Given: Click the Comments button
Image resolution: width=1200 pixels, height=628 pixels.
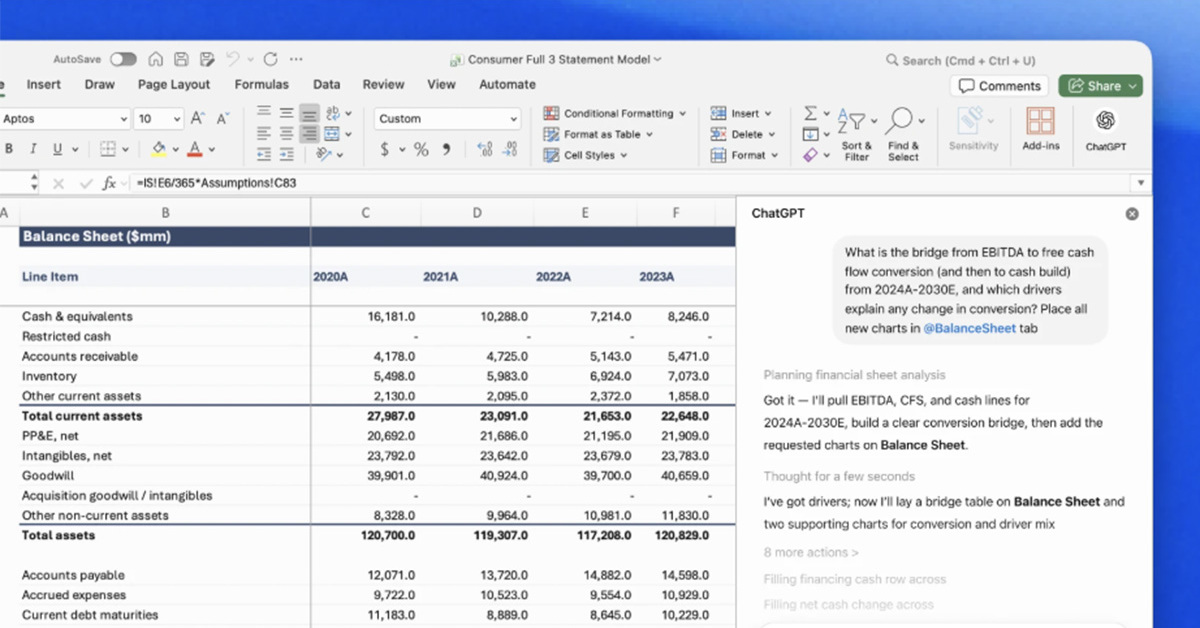Looking at the screenshot, I should tap(999, 86).
